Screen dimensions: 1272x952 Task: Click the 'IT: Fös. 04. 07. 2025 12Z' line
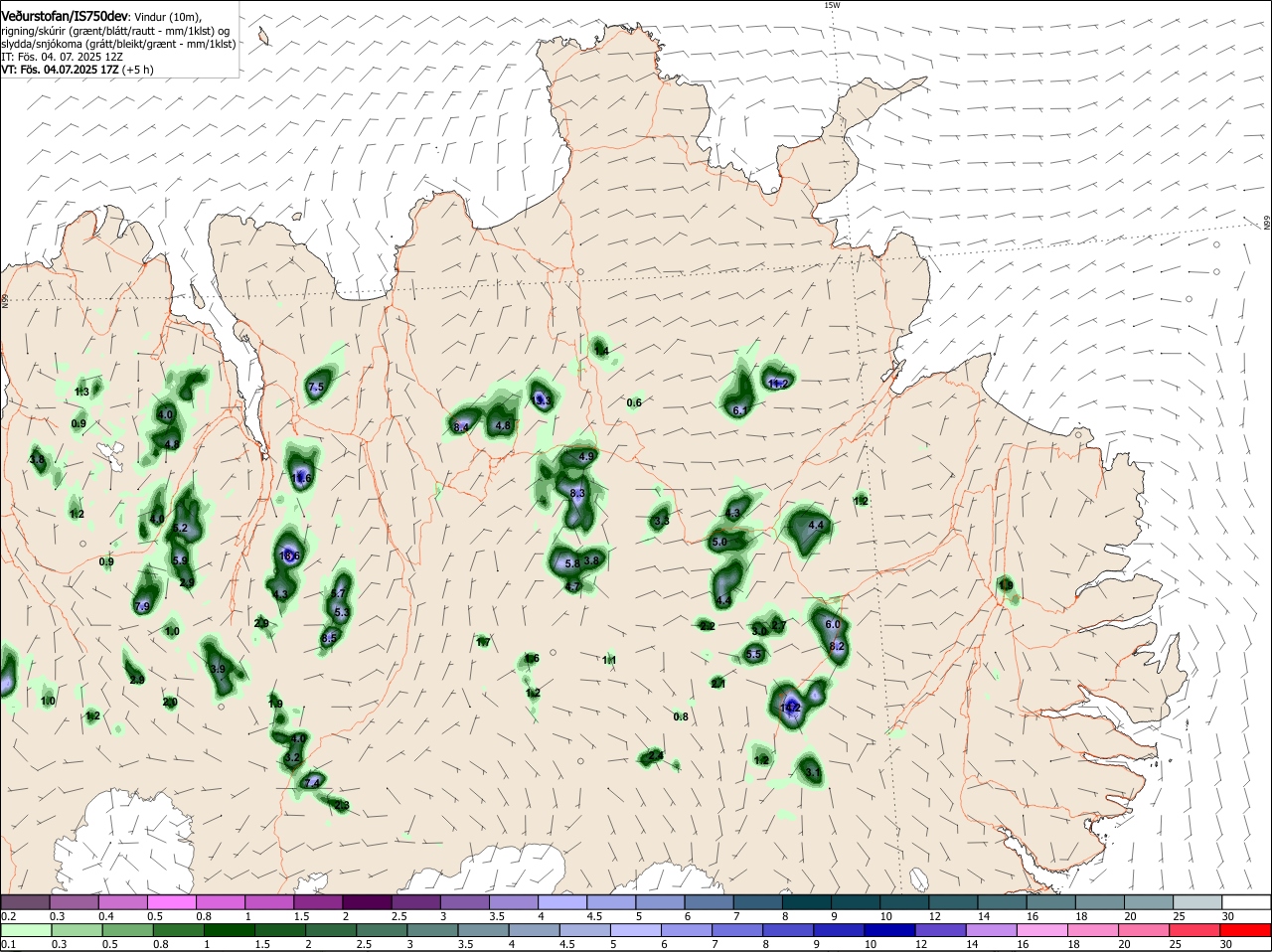[x=63, y=57]
